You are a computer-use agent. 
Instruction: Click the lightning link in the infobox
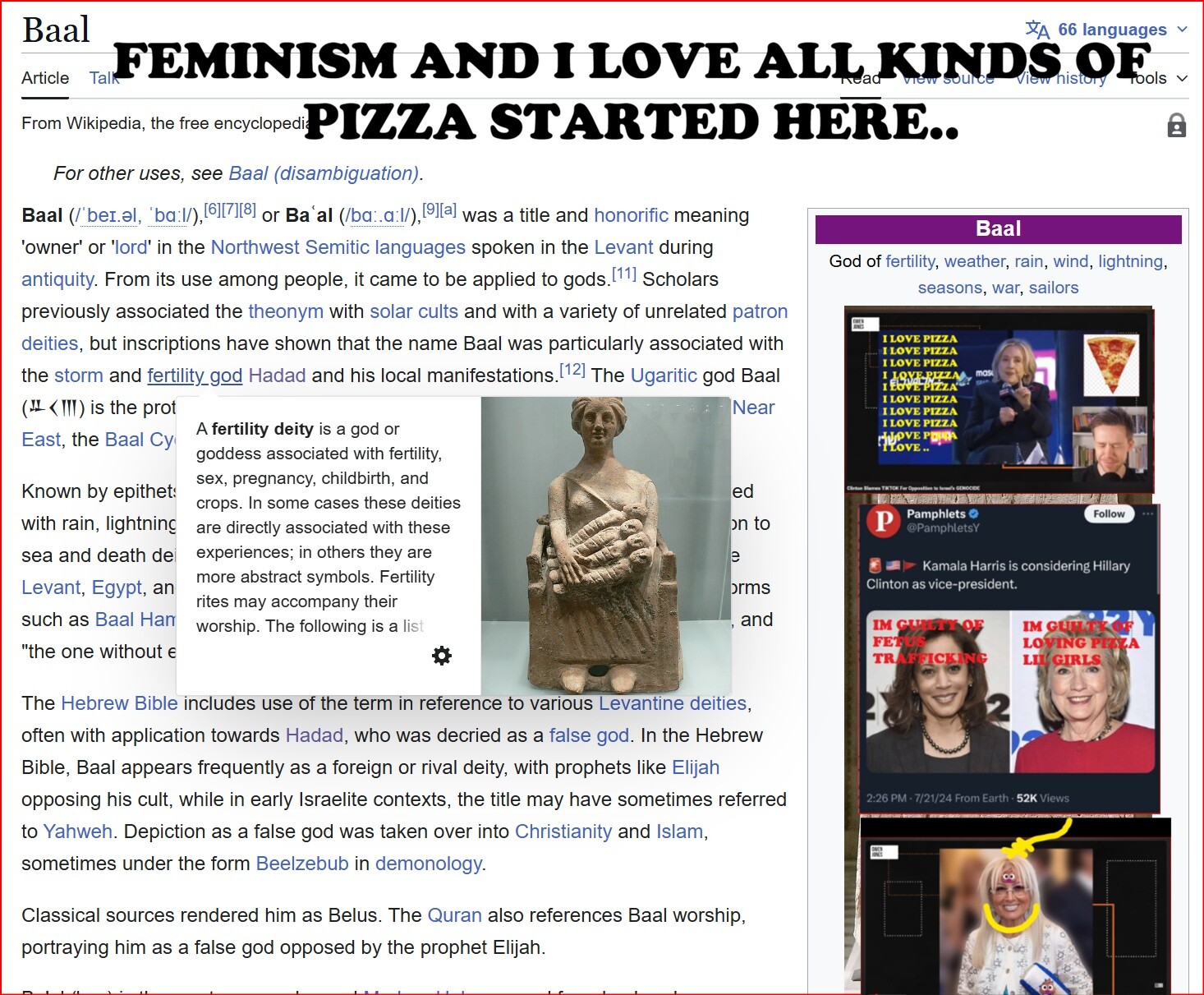point(1130,261)
